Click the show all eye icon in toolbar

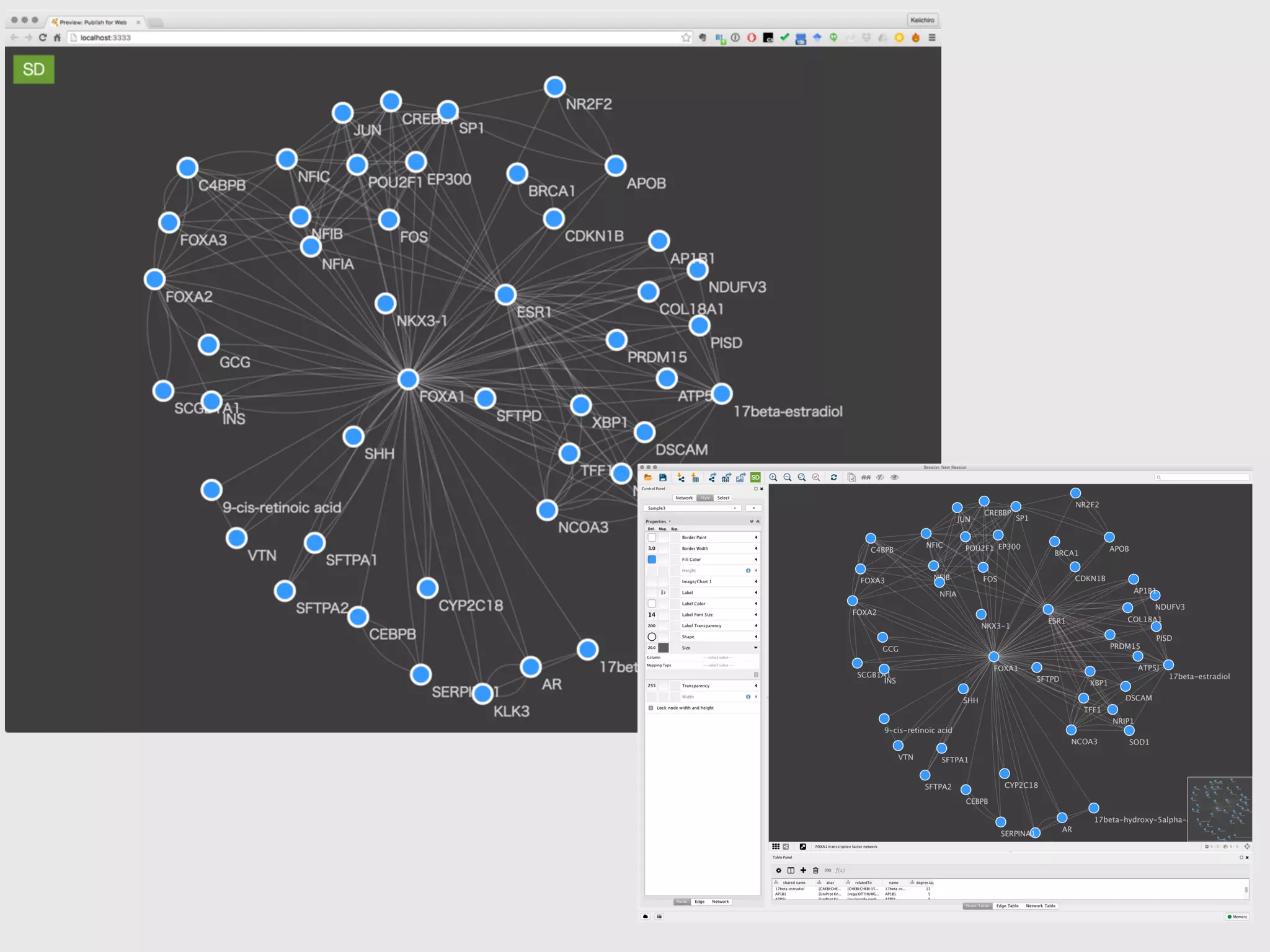(x=894, y=477)
